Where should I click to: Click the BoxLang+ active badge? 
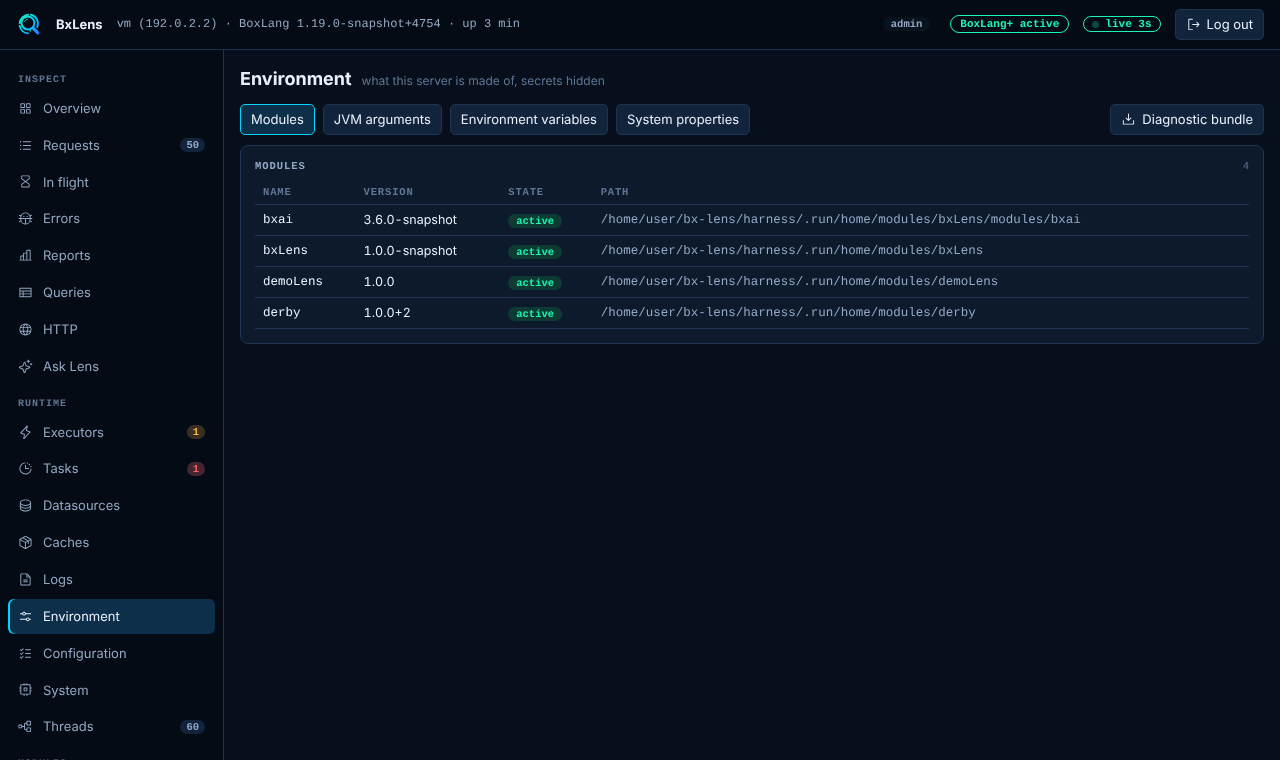coord(1009,24)
